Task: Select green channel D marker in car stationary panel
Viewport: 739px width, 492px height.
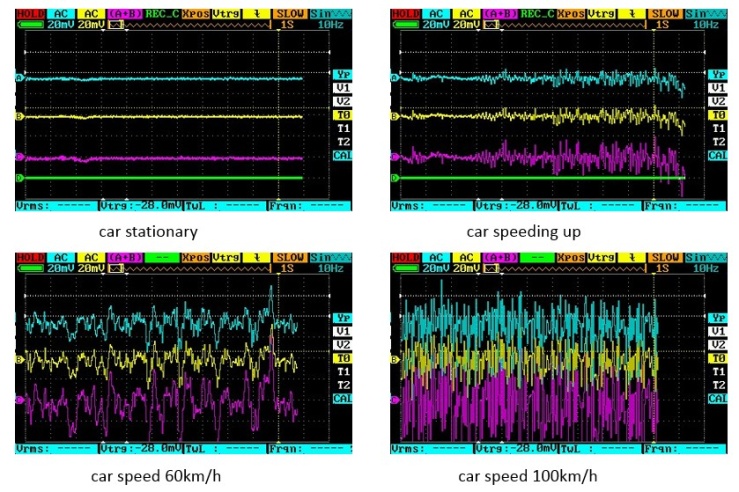Action: point(19,179)
